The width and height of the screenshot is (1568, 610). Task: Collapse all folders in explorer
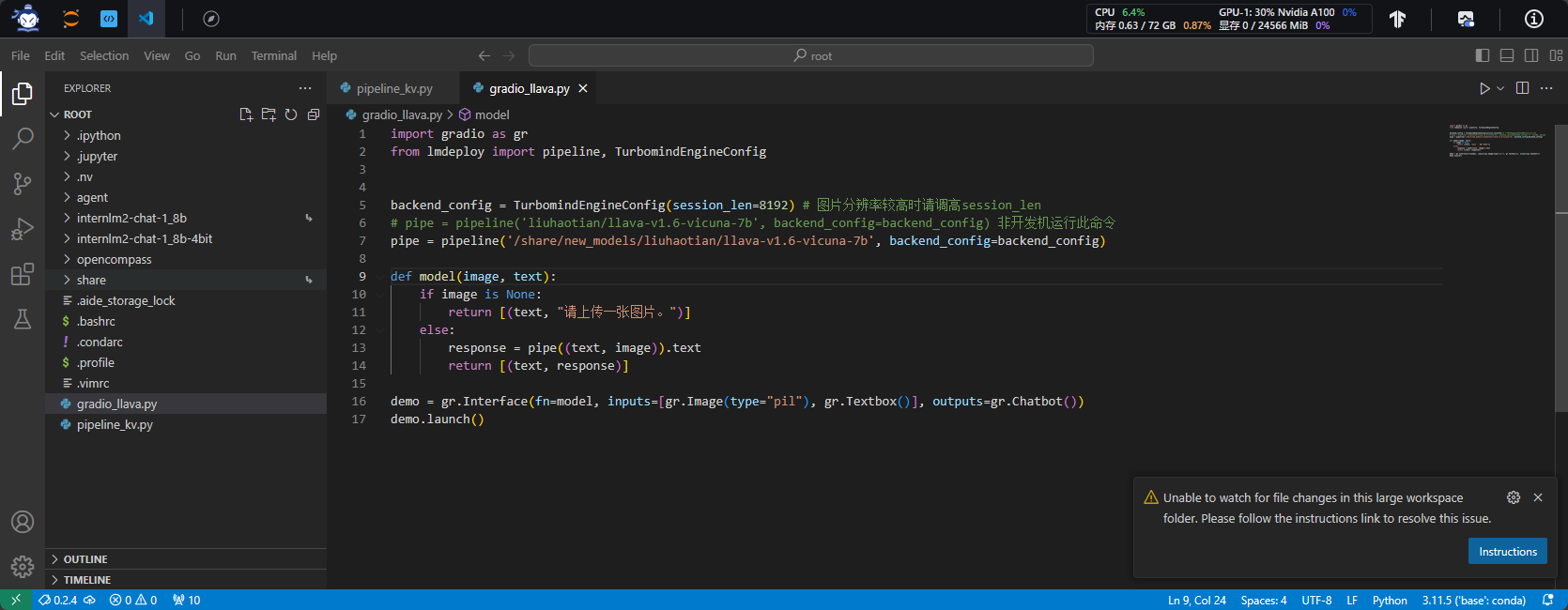point(314,114)
